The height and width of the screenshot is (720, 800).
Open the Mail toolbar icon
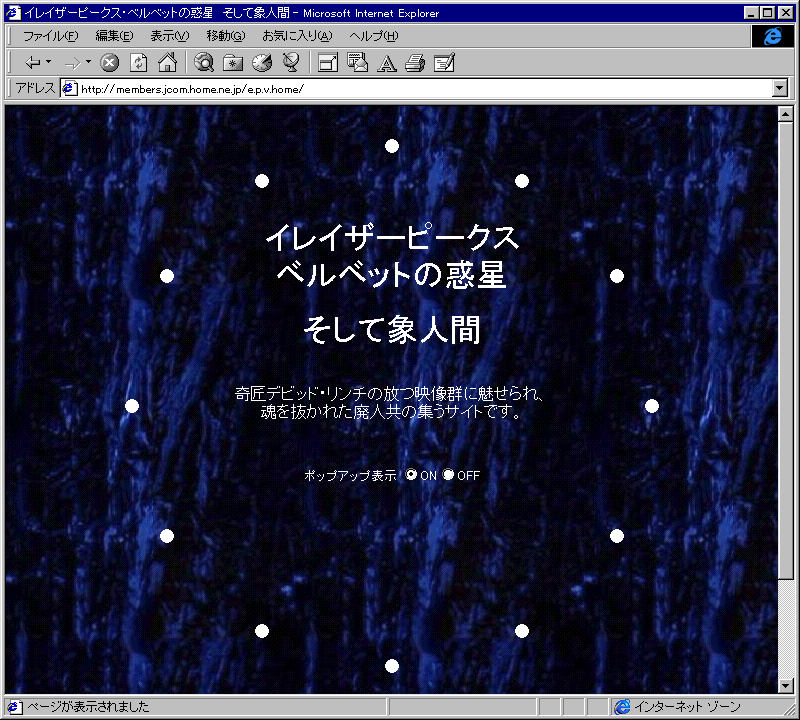point(357,63)
